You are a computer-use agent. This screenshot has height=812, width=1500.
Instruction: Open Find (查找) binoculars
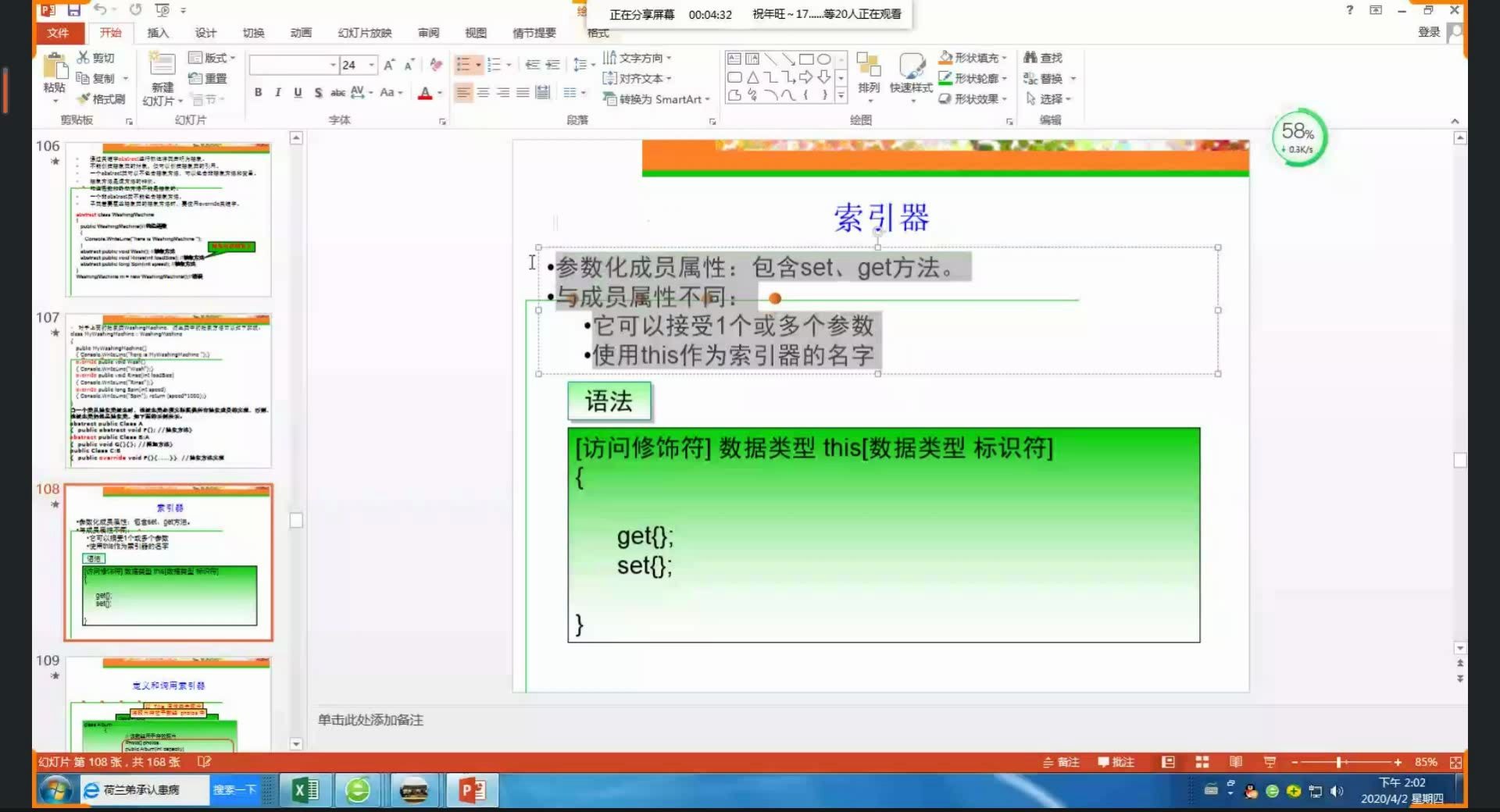click(x=1043, y=58)
